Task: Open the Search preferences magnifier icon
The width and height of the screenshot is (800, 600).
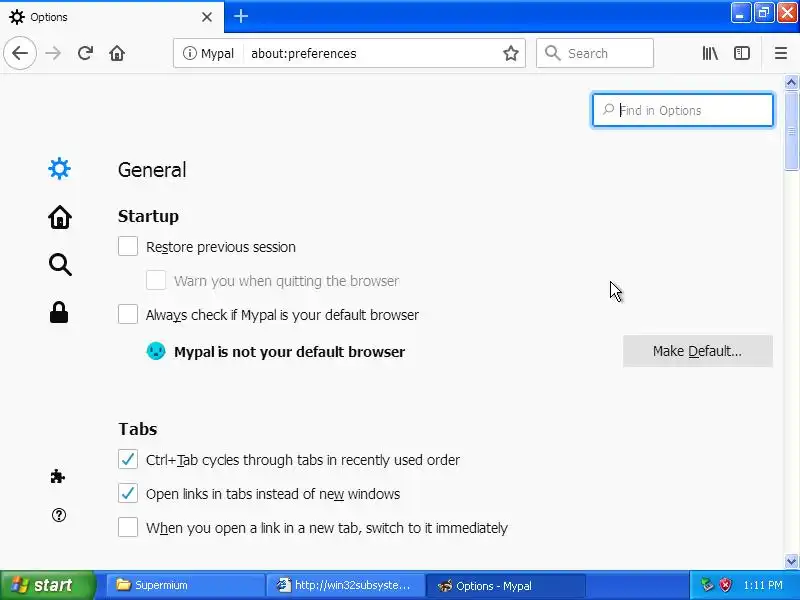Action: pos(60,265)
